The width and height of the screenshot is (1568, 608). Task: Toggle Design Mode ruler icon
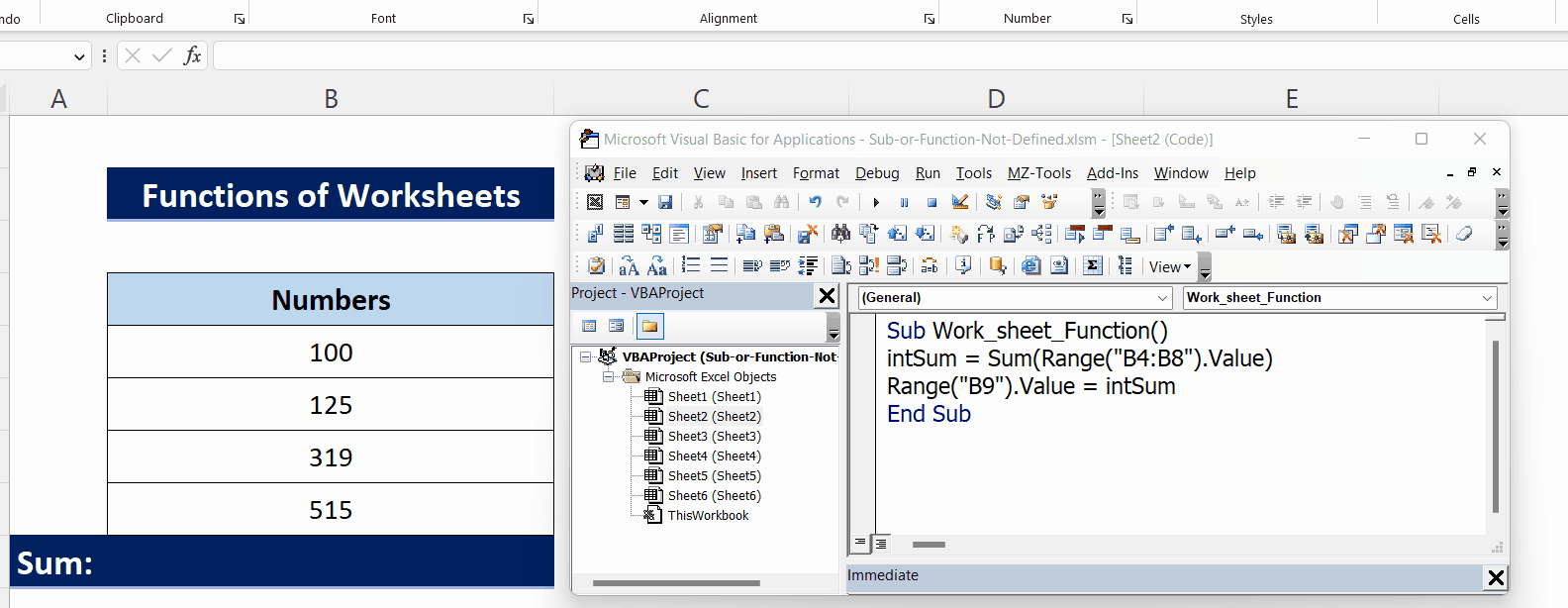pos(959,202)
